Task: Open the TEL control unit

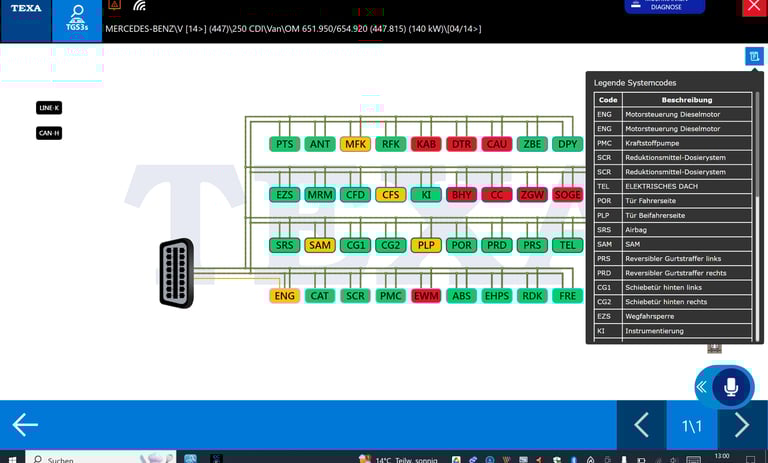Action: coord(568,245)
